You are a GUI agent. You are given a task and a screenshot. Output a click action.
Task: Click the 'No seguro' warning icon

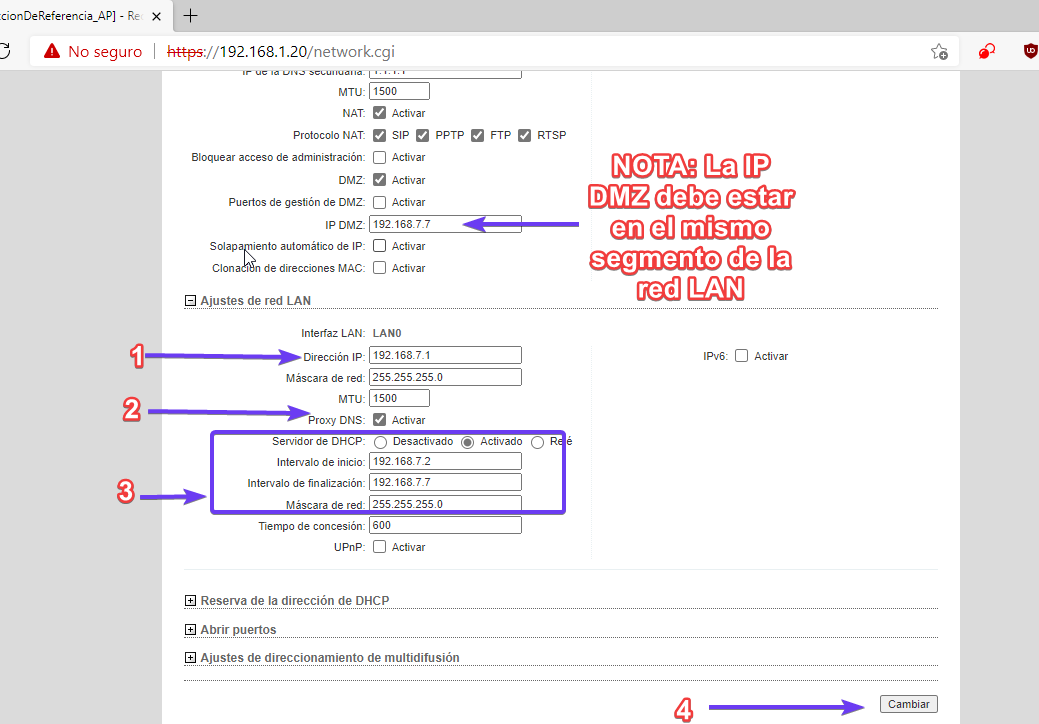click(x=52, y=51)
